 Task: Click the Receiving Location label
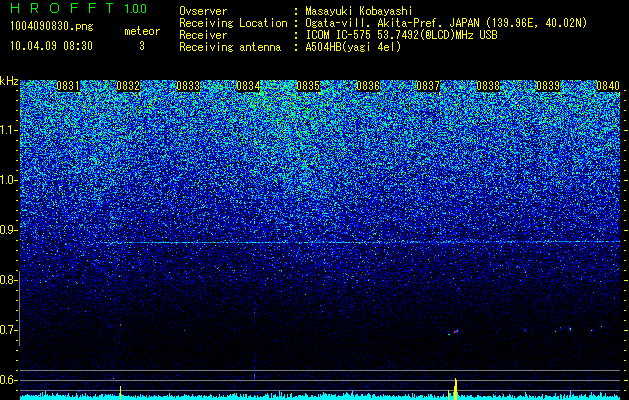[x=233, y=23]
